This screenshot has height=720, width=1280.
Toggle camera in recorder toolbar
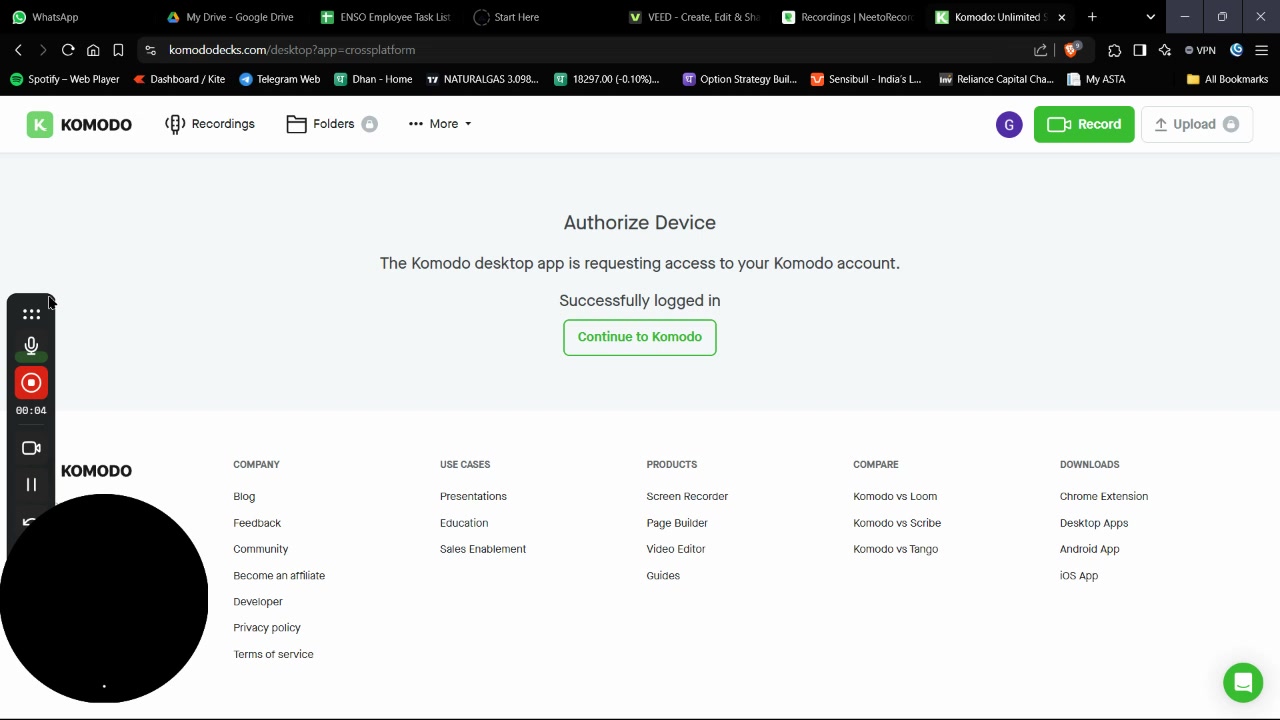[31, 448]
